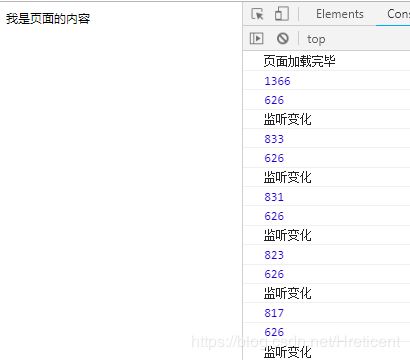The height and width of the screenshot is (360, 410).
Task: Select the 626 below 833
Action: [x=274, y=158]
